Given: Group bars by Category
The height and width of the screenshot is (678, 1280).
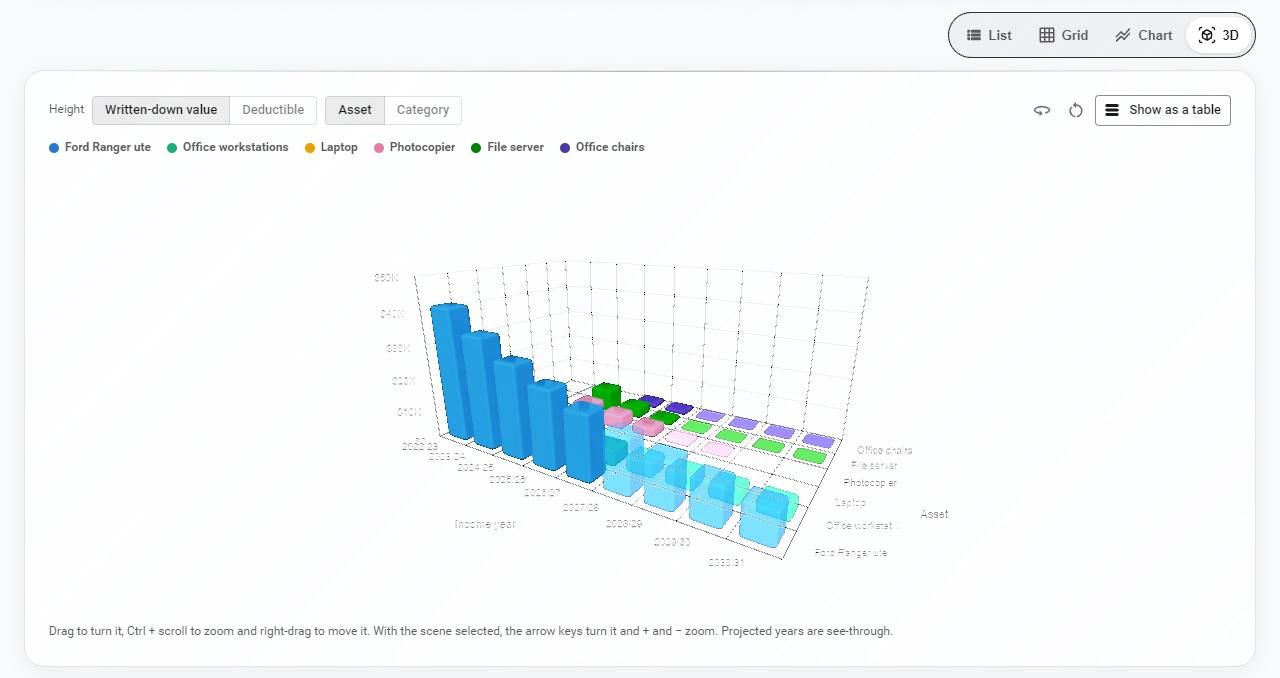Looking at the screenshot, I should click(x=423, y=110).
